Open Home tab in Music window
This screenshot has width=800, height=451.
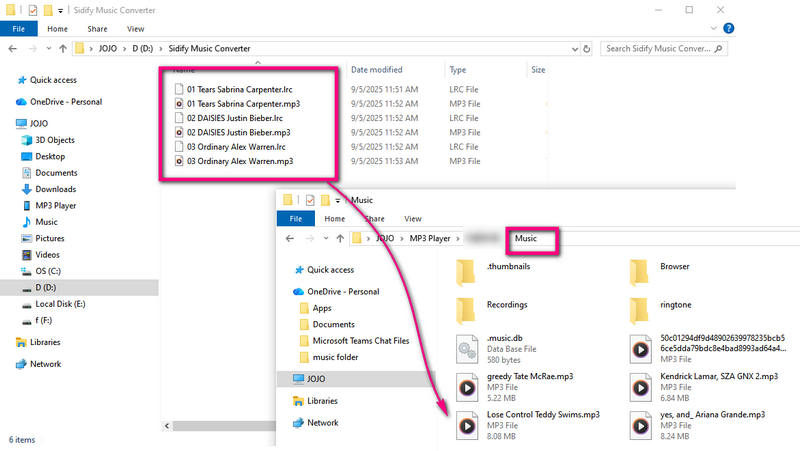(335, 219)
